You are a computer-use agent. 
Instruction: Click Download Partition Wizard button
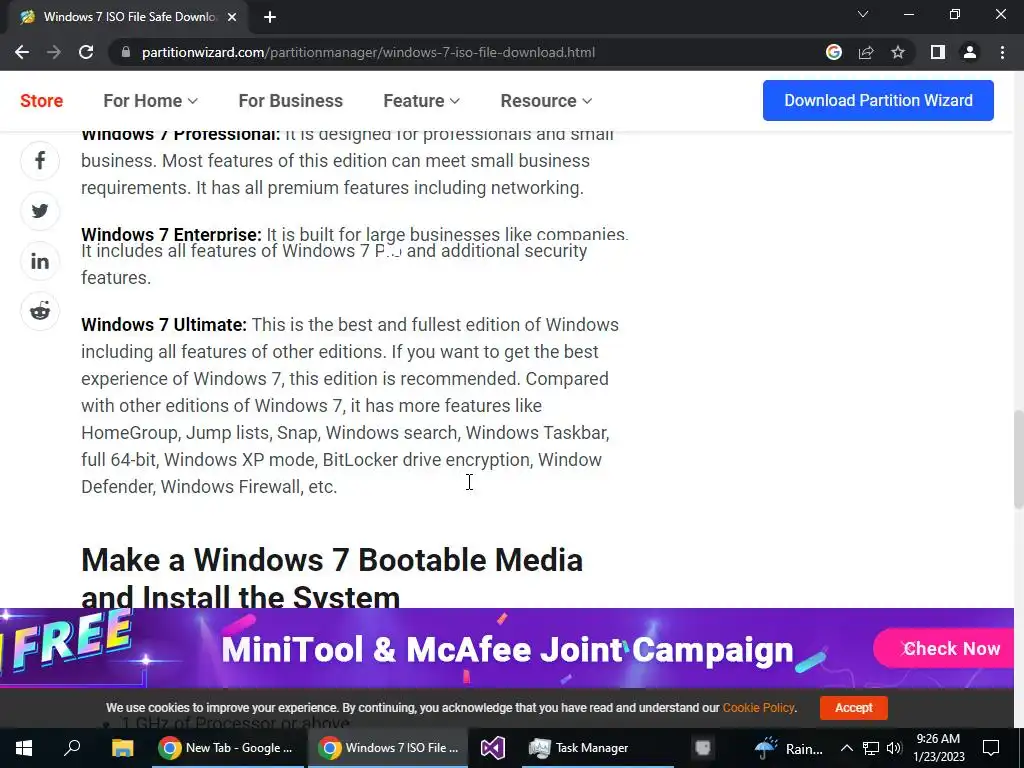tap(878, 101)
